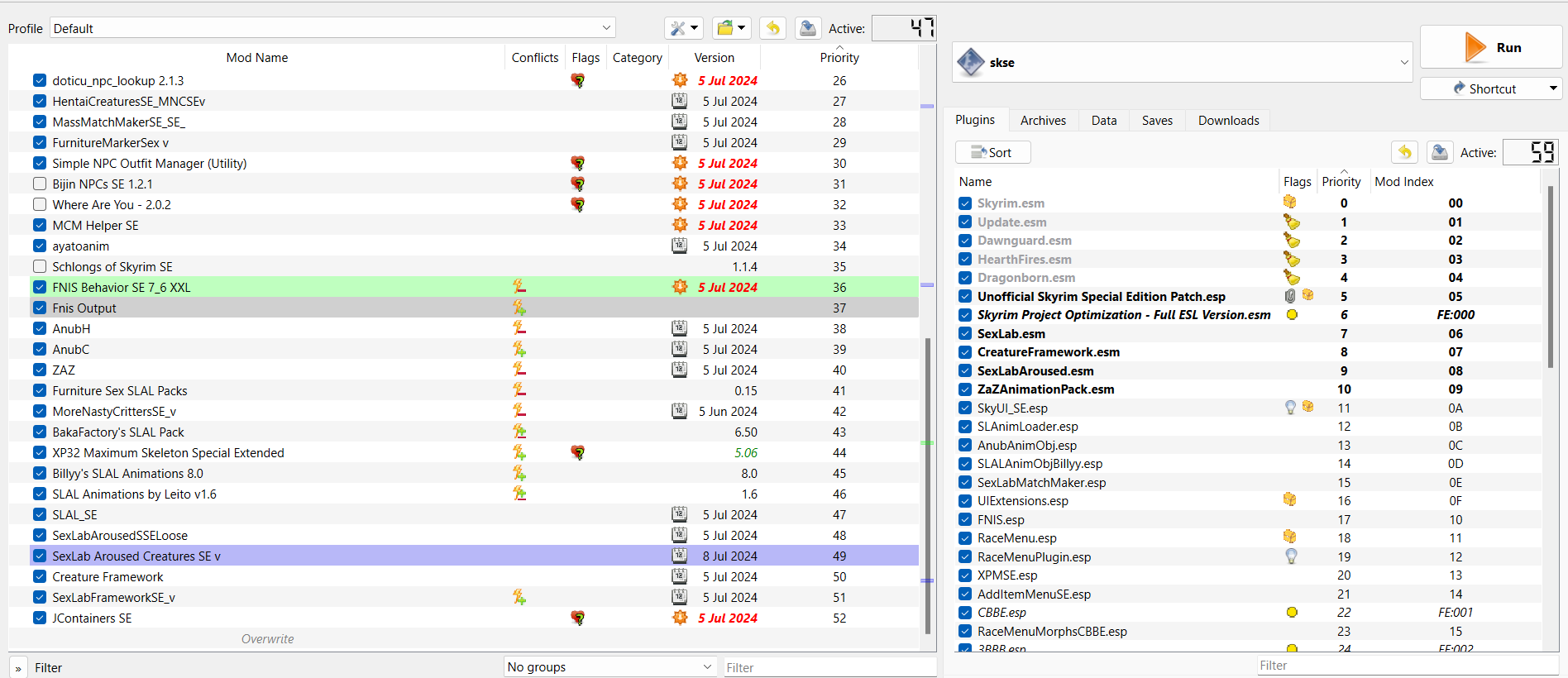Screen dimensions: 1568x678
Task: Enable the Schlongs of Skyrim SE mod
Action: click(40, 266)
